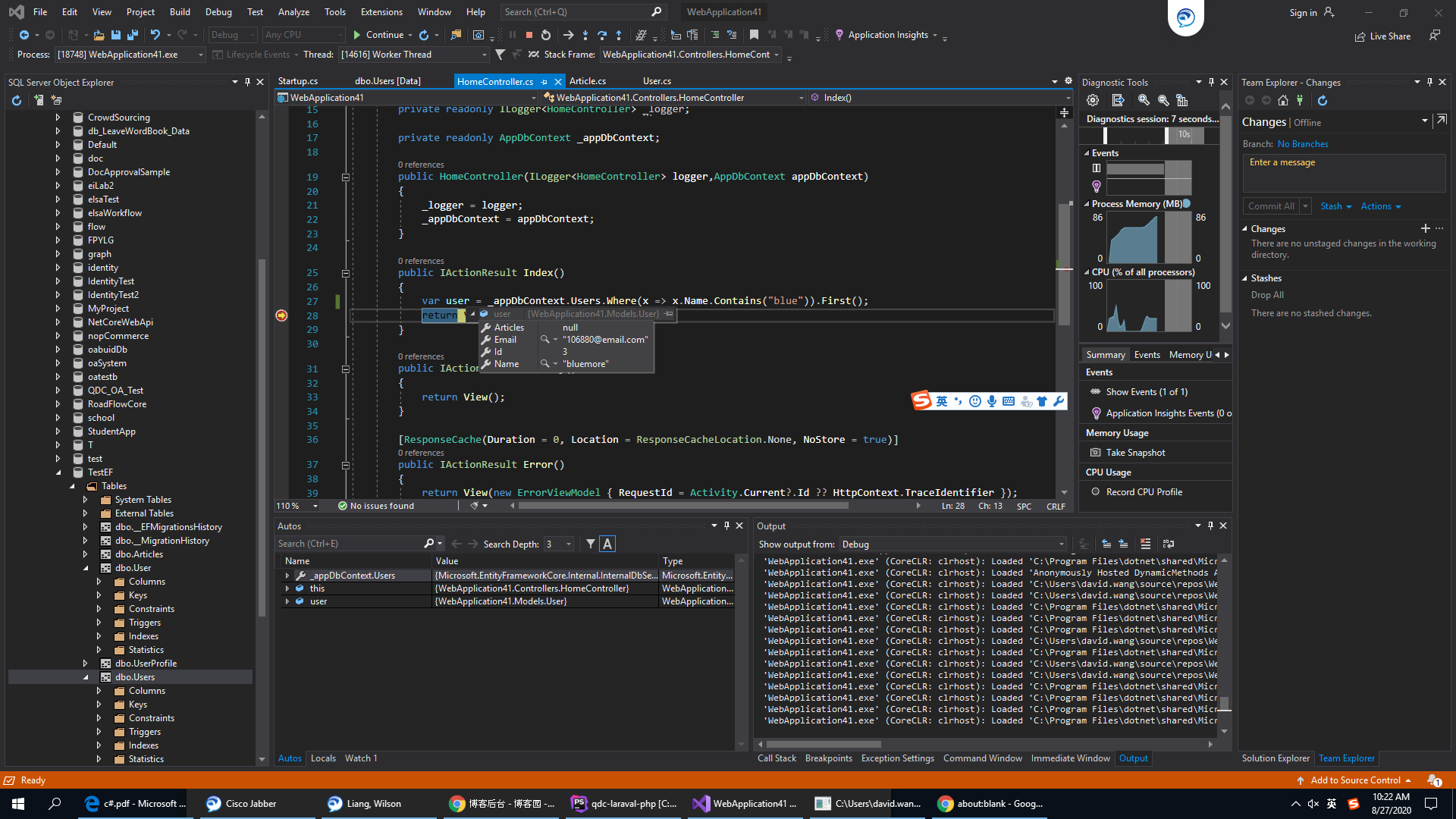Click the Restart debugging icon
This screenshot has height=819, width=1456.
(546, 35)
